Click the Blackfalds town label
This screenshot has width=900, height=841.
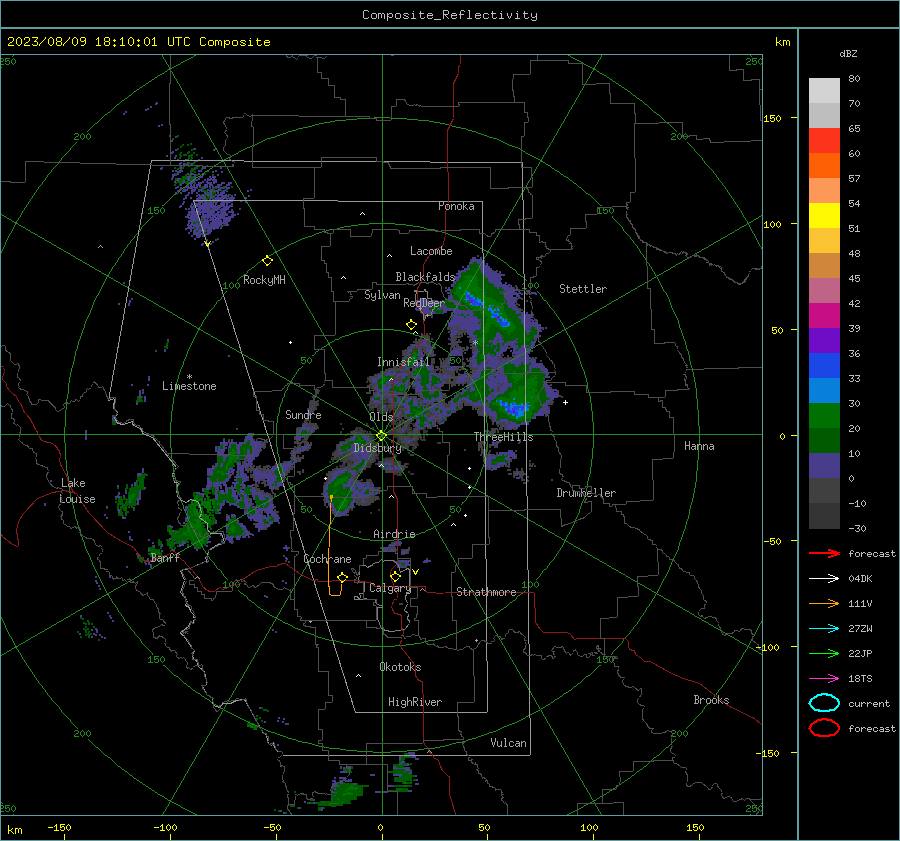(425, 277)
